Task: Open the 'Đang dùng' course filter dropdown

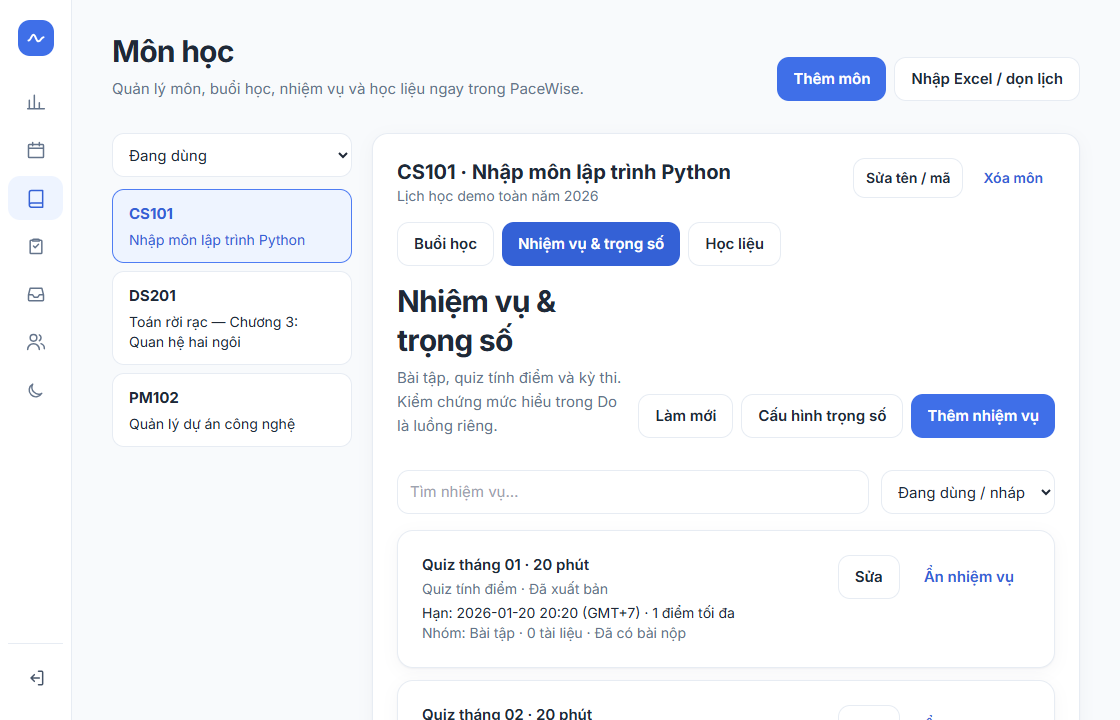Action: [232, 155]
